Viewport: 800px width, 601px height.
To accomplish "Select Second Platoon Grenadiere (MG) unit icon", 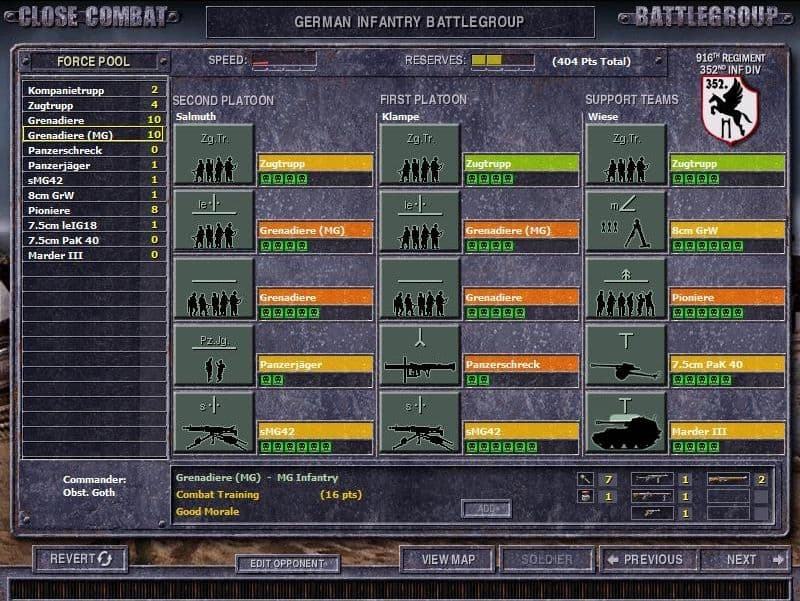I will [214, 221].
